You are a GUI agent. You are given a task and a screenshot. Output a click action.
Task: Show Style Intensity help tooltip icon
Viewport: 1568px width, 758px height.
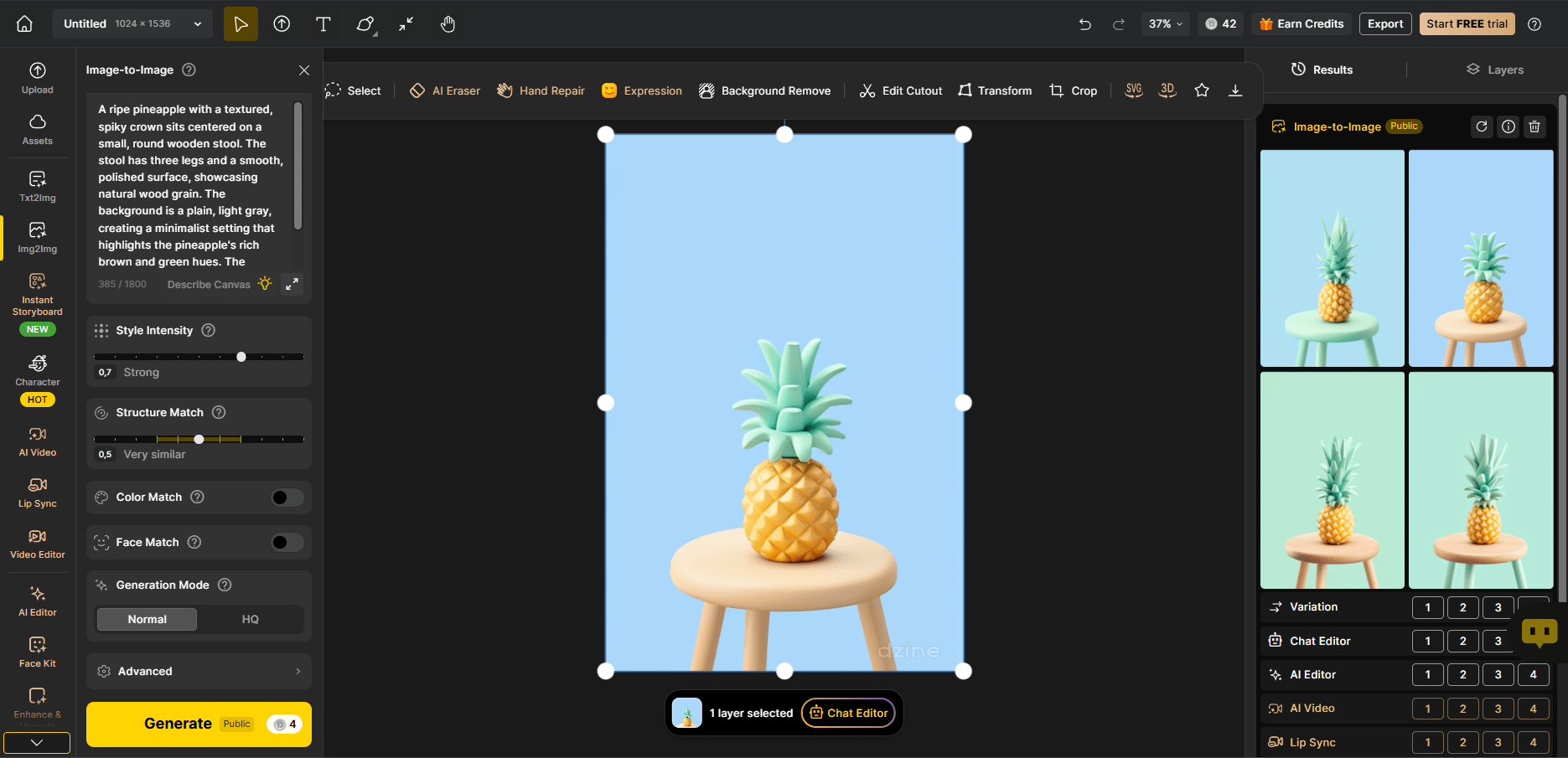point(209,330)
